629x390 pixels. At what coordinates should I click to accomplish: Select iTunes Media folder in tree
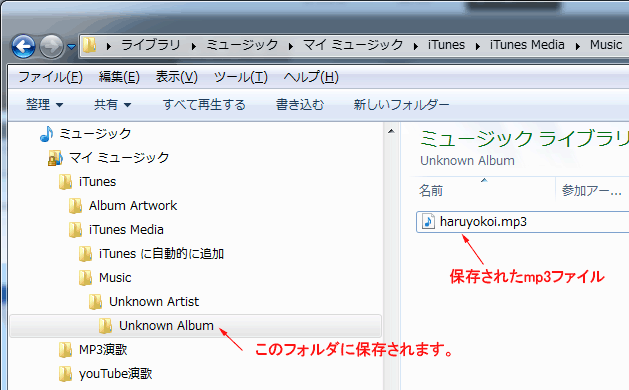(126, 230)
